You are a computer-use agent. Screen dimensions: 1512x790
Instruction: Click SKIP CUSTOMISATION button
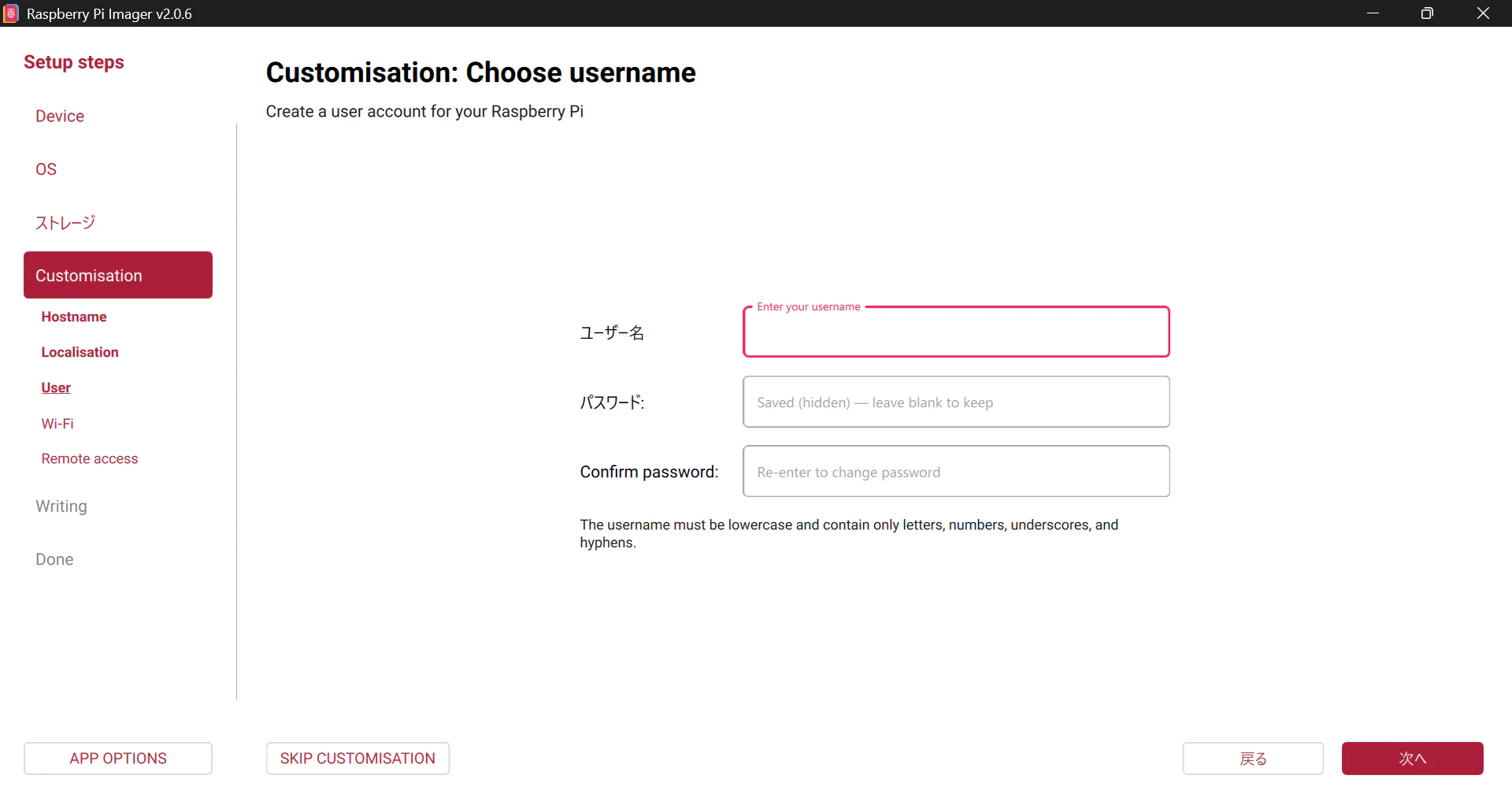pyautogui.click(x=358, y=758)
